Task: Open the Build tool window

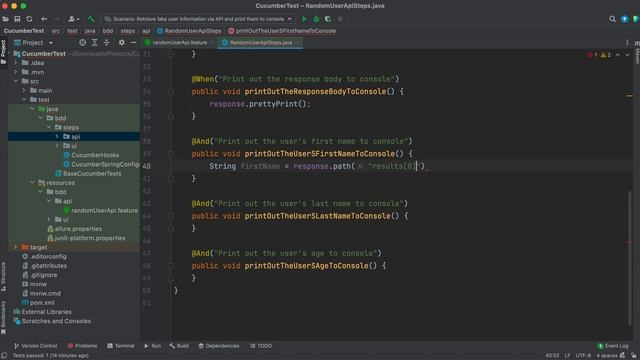Action: click(x=179, y=346)
